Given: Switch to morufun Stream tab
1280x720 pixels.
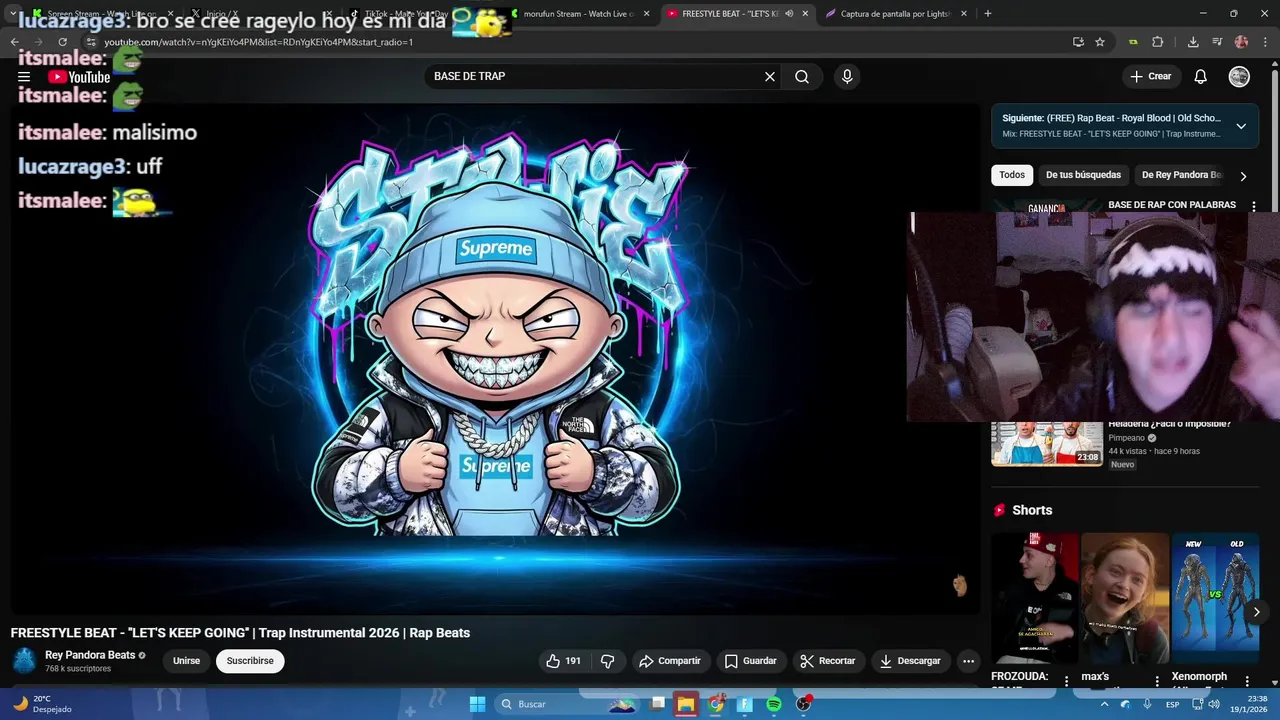Looking at the screenshot, I should click(x=580, y=14).
